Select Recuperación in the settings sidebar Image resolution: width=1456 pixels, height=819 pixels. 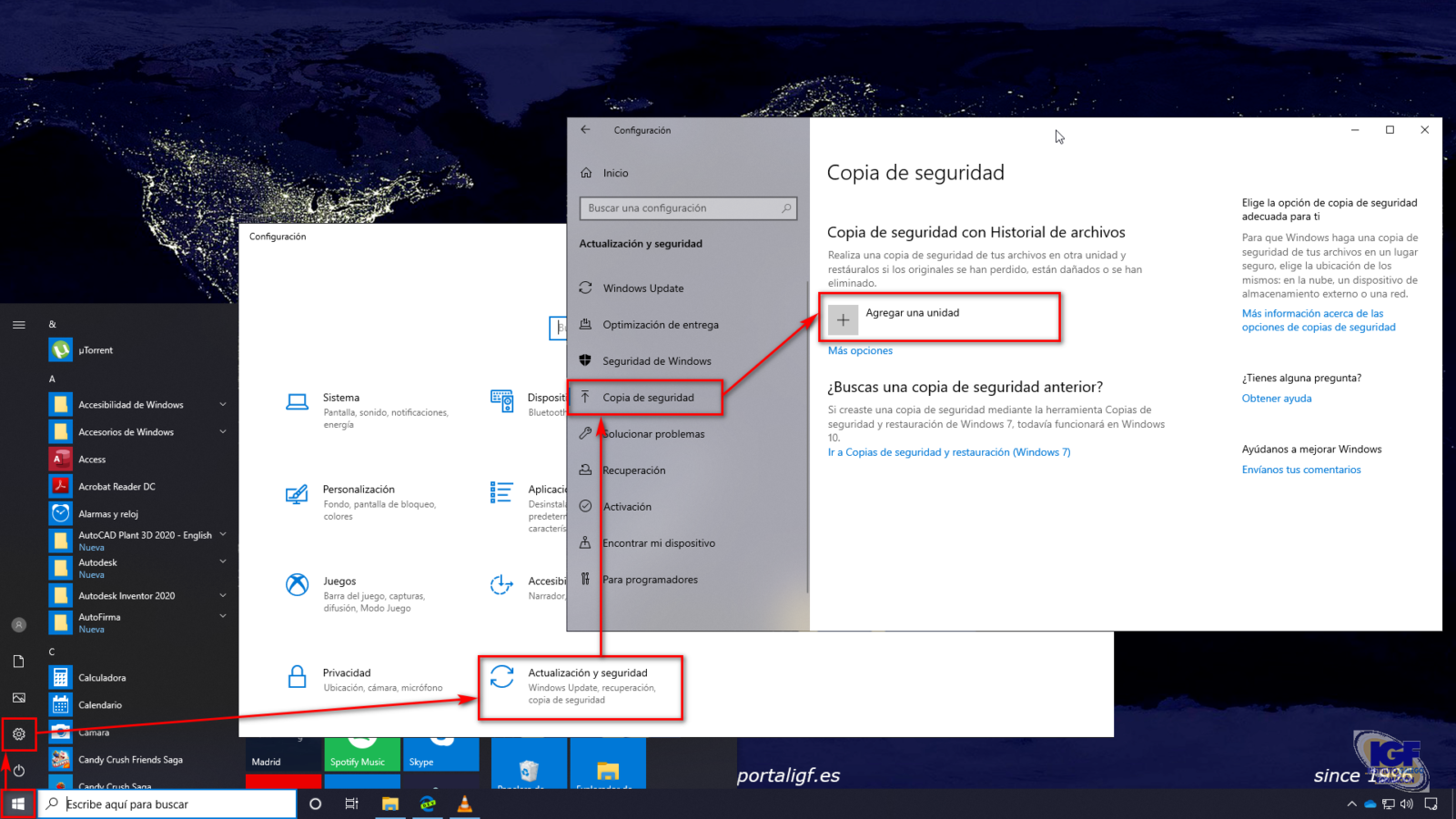point(633,470)
